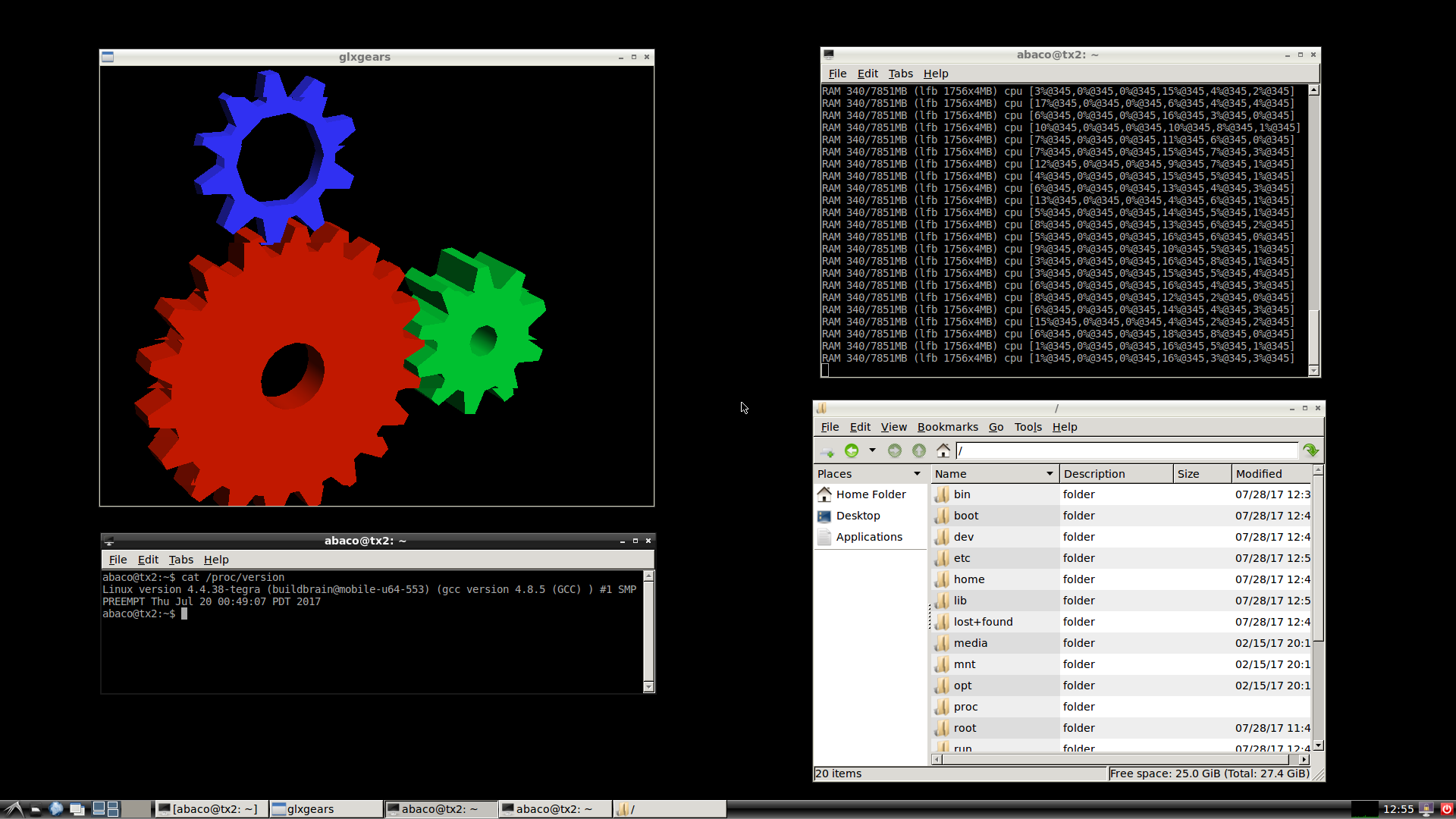
Task: Click the Go button in file manager
Action: click(x=997, y=427)
